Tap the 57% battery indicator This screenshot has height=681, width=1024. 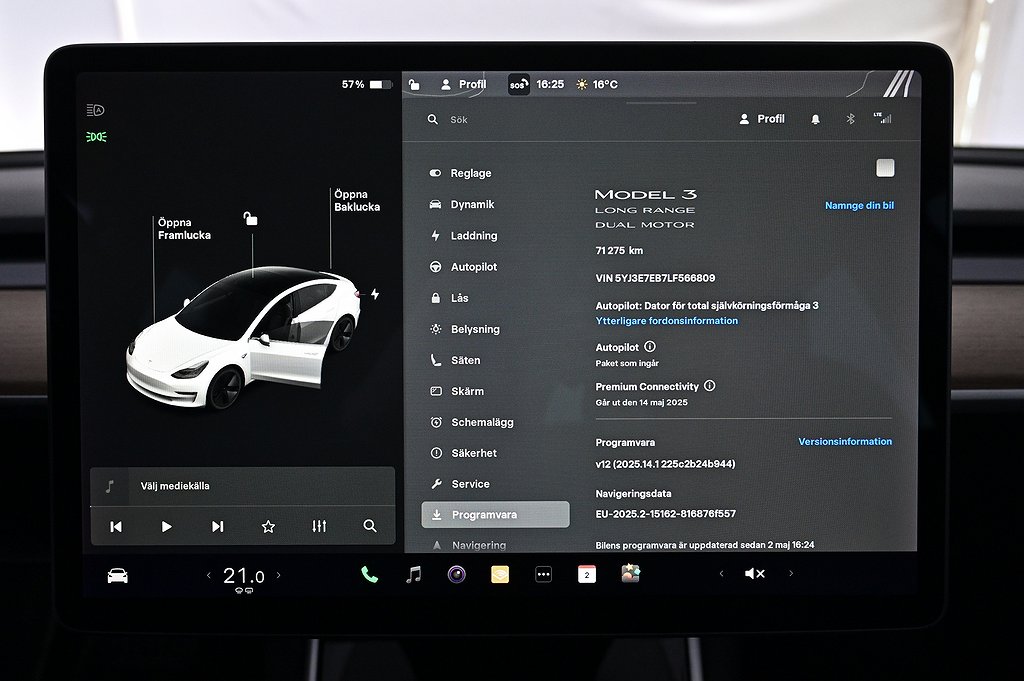(x=366, y=84)
